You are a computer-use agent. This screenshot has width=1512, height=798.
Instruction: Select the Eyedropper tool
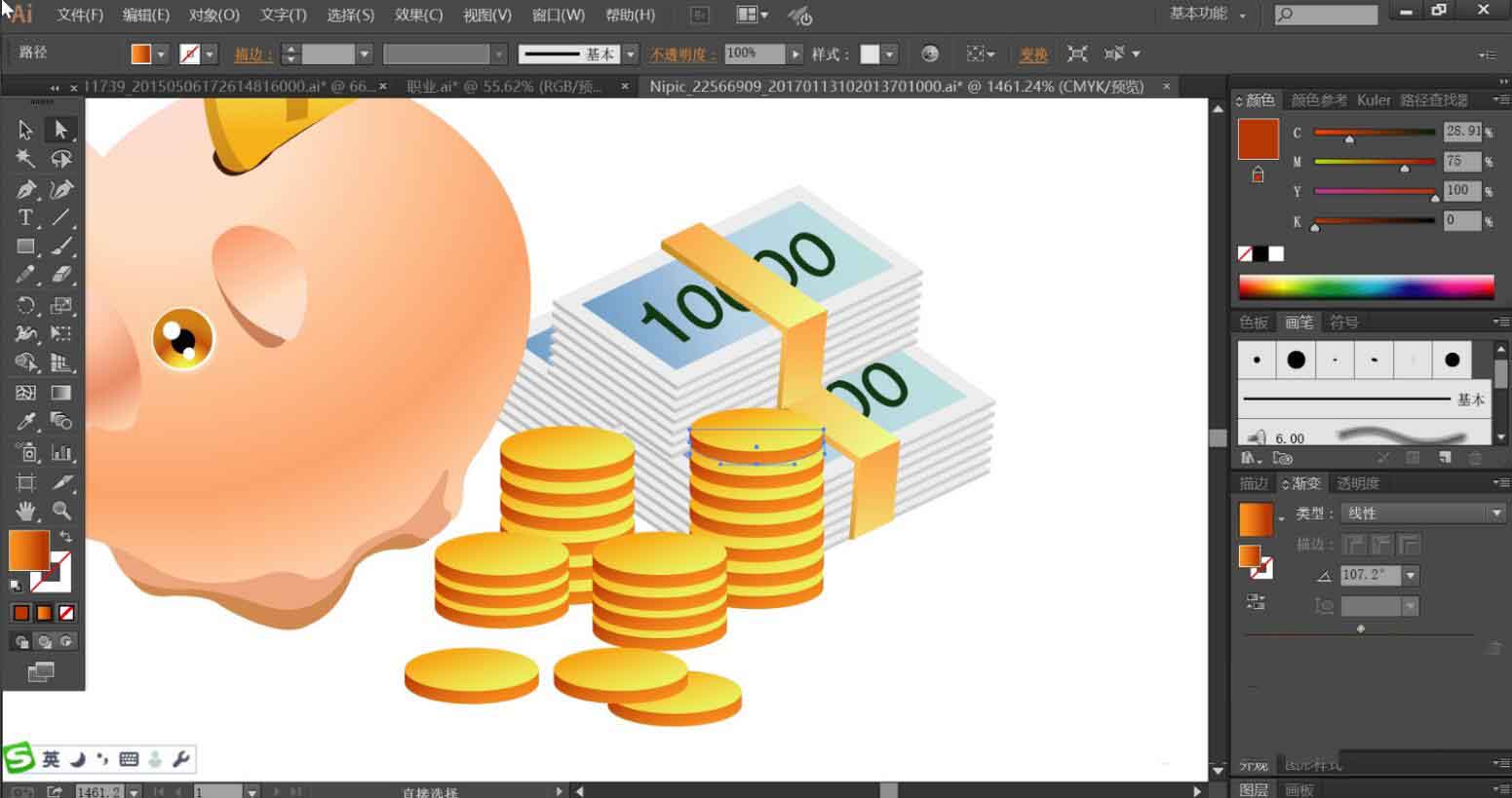tap(25, 422)
